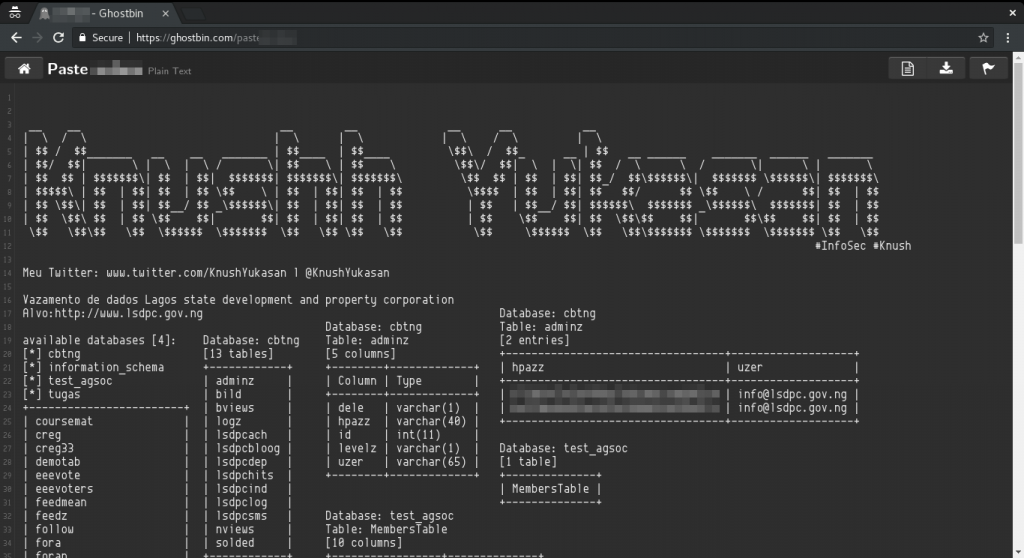
Task: Click the forward navigation arrow
Action: point(37,38)
